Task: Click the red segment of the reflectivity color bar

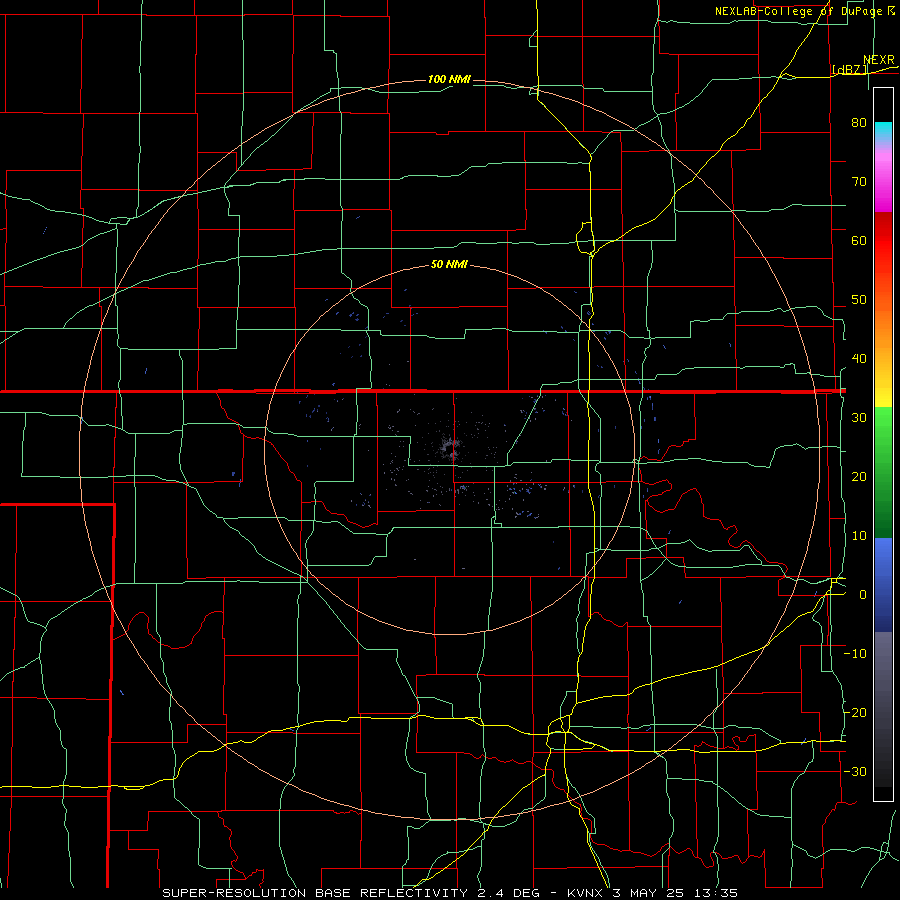Action: click(883, 241)
